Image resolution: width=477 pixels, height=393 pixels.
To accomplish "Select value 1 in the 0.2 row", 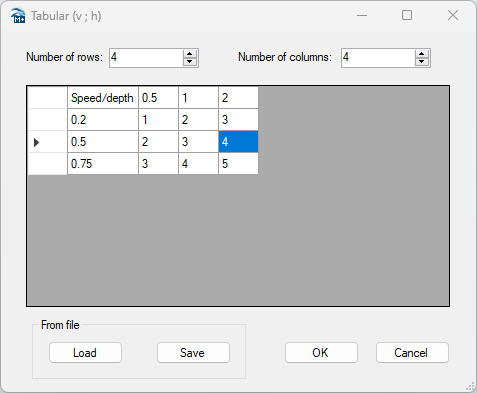I will 158,120.
